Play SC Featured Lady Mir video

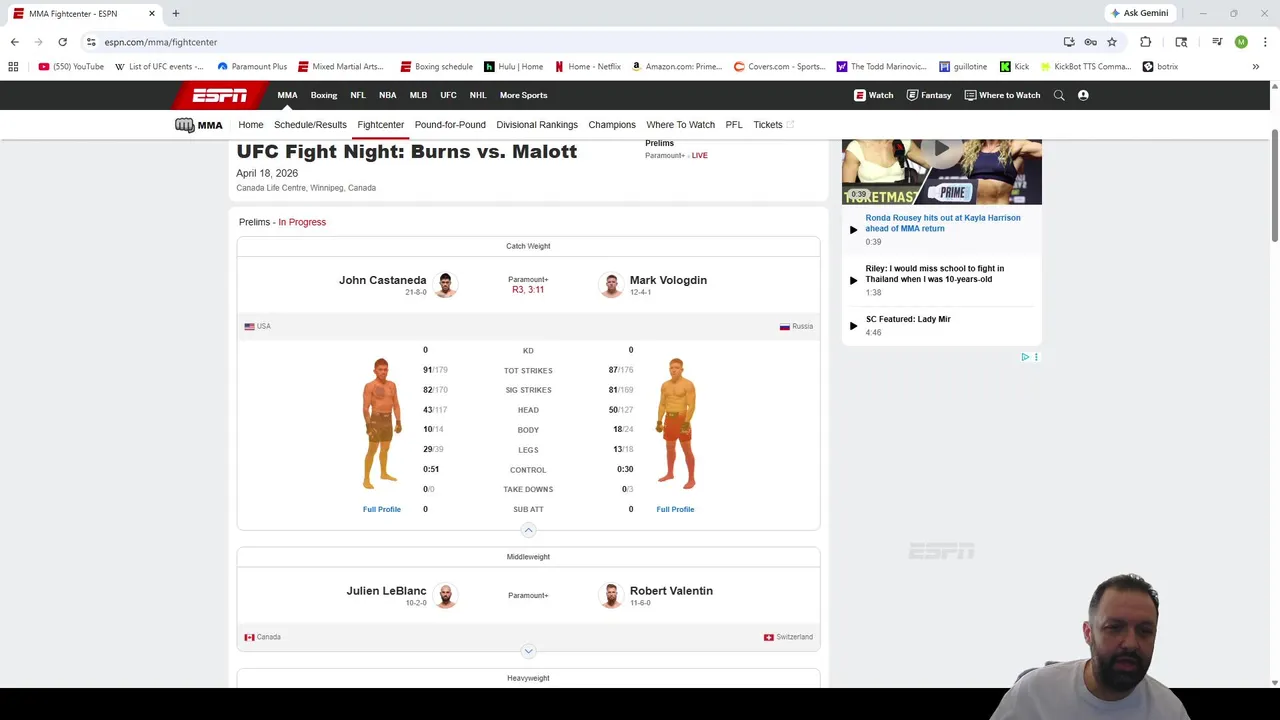[908, 319]
